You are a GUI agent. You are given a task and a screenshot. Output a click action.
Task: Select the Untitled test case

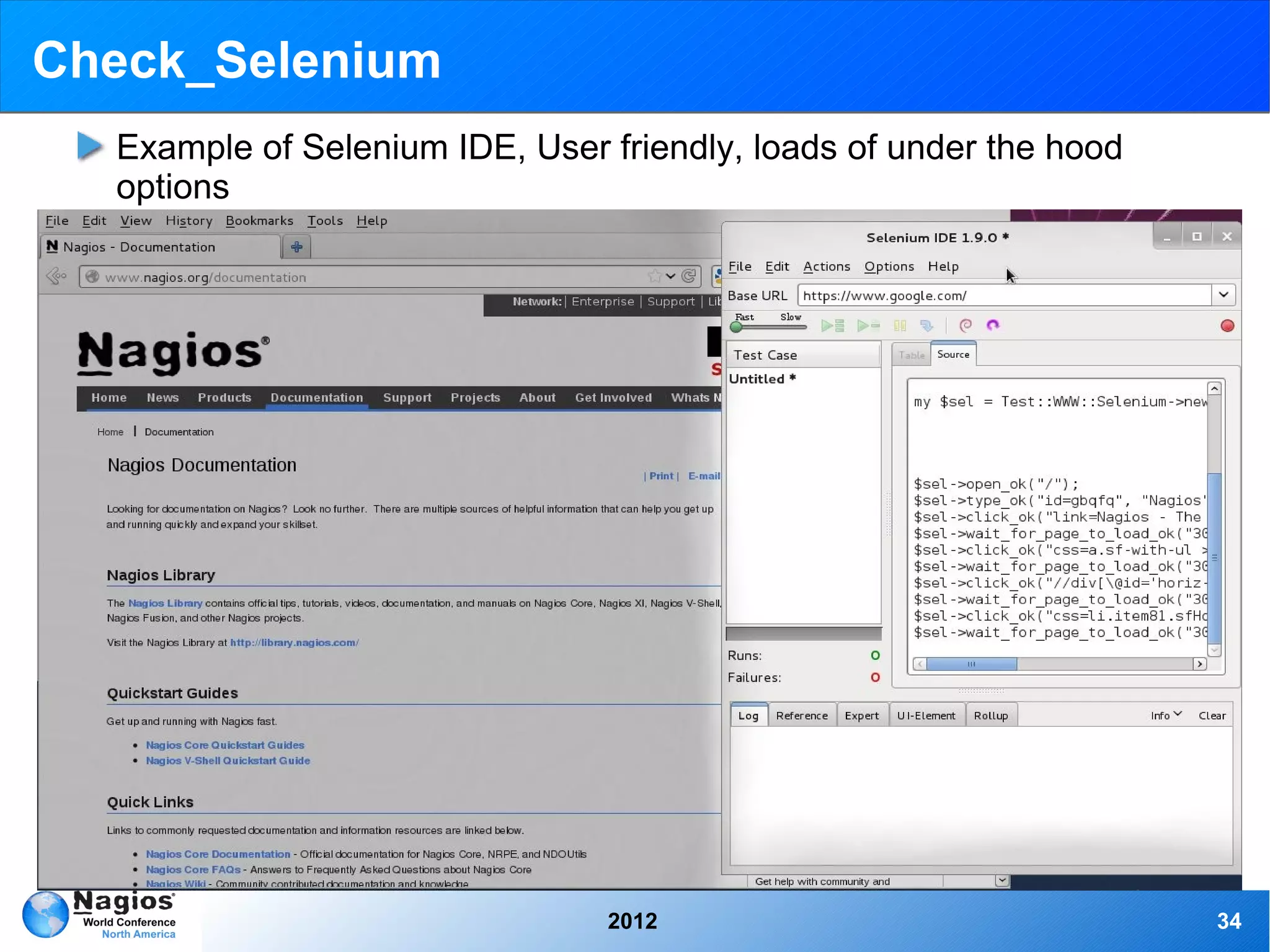(x=762, y=379)
